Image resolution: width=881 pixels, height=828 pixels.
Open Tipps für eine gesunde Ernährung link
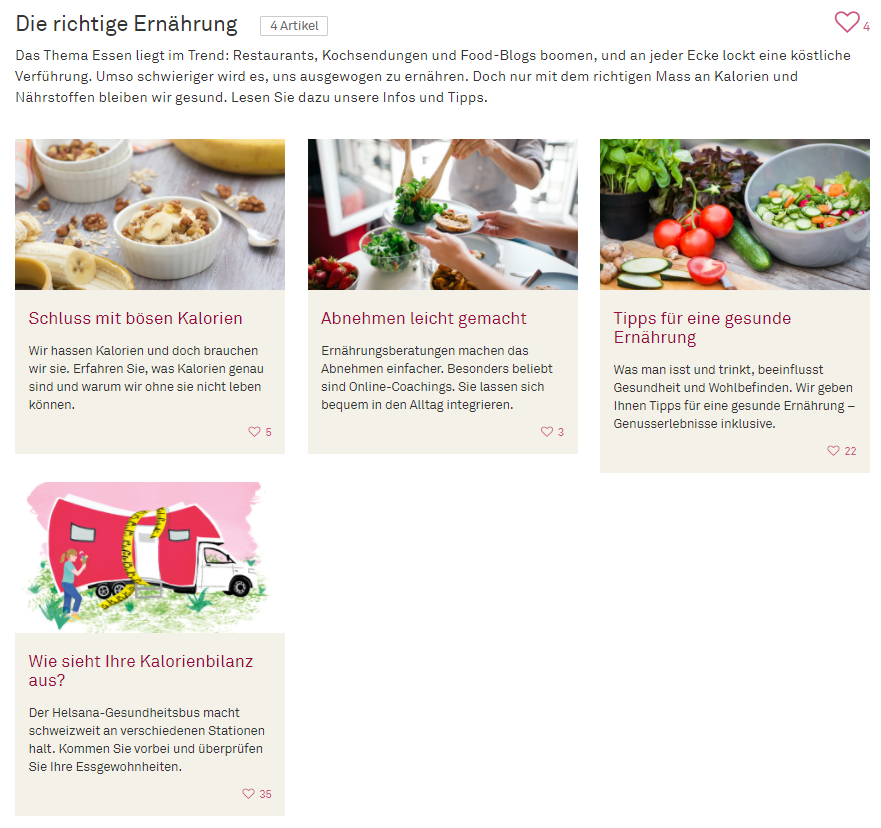tap(702, 327)
